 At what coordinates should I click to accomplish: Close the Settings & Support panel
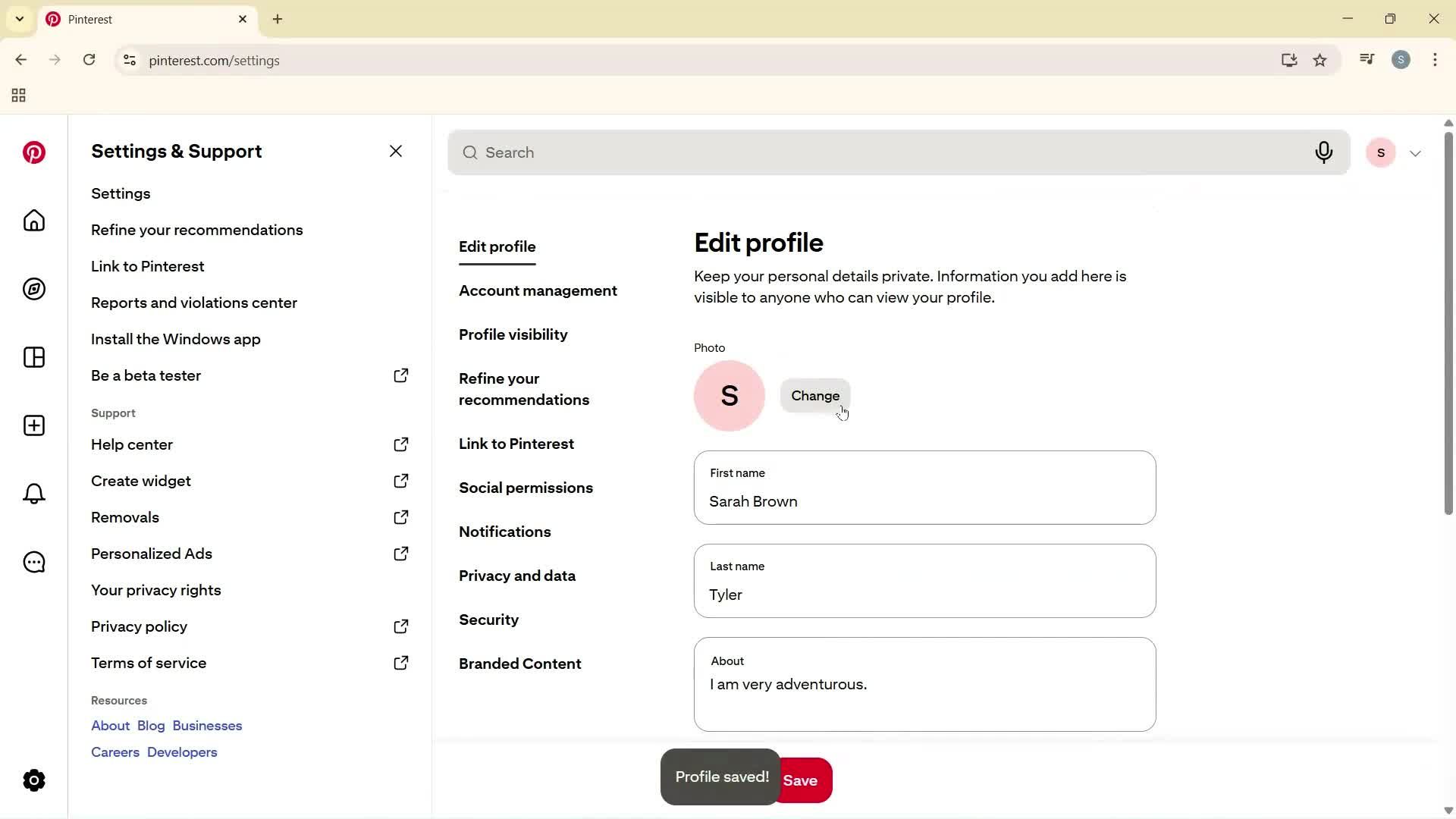click(396, 151)
